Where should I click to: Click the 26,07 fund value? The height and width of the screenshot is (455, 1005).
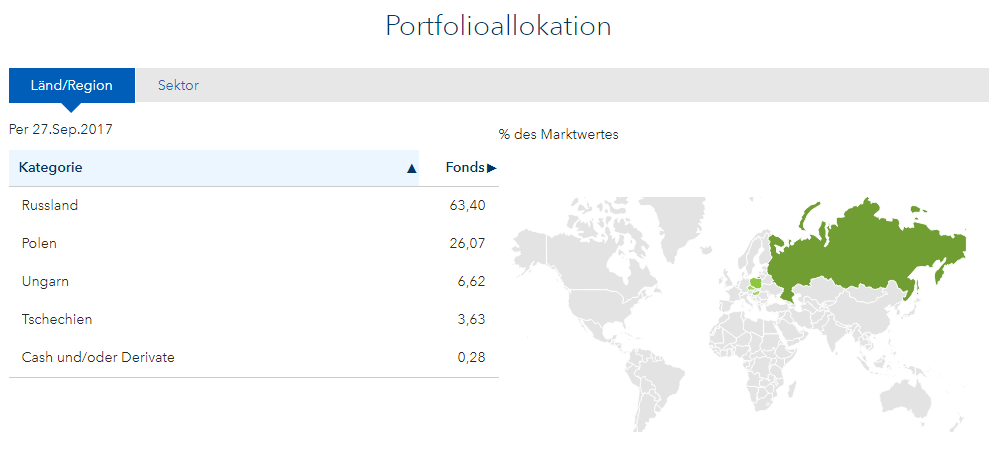pyautogui.click(x=468, y=244)
